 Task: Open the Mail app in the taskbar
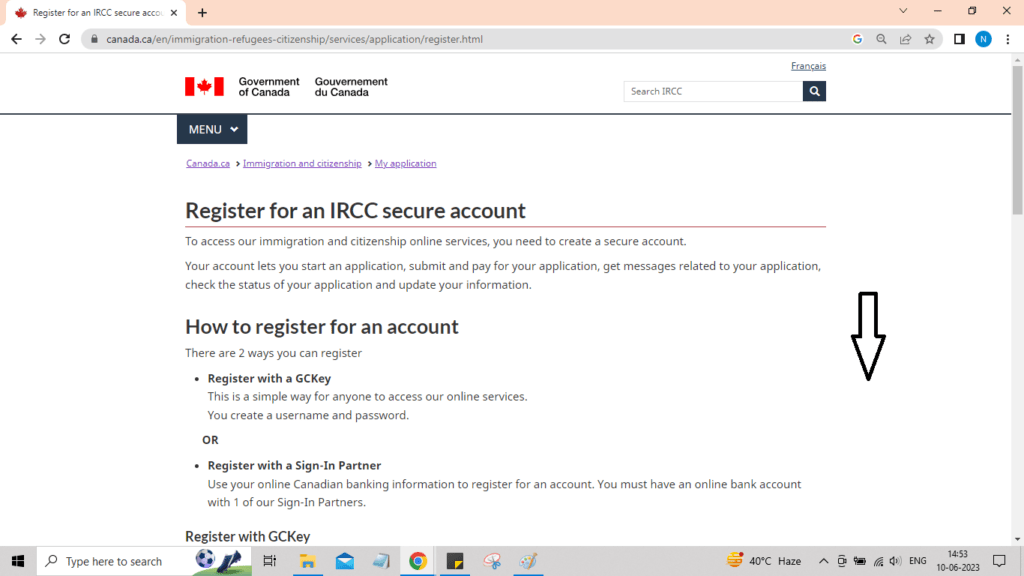(345, 561)
